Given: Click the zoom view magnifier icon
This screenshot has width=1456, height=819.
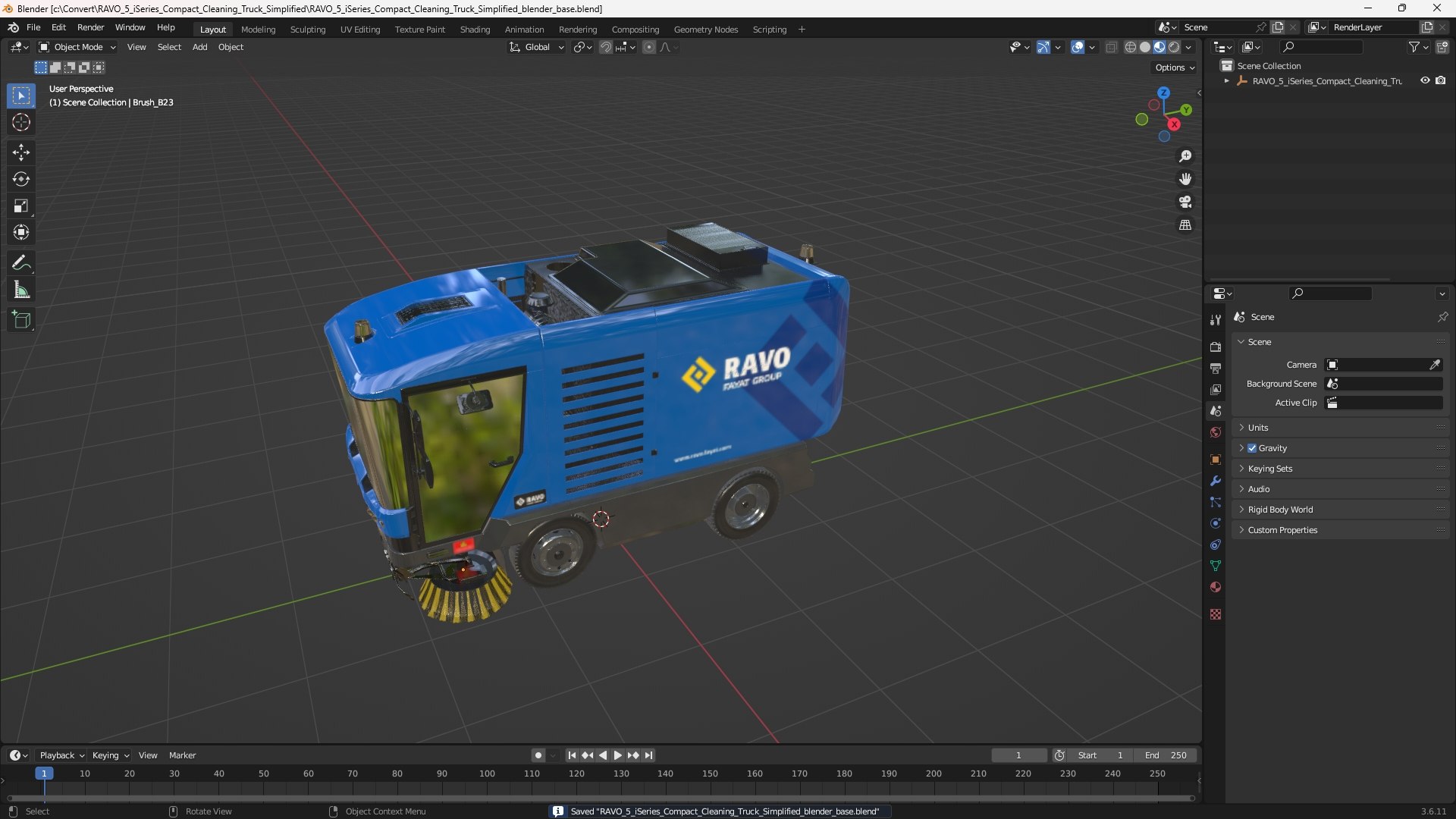Looking at the screenshot, I should pos(1185,156).
